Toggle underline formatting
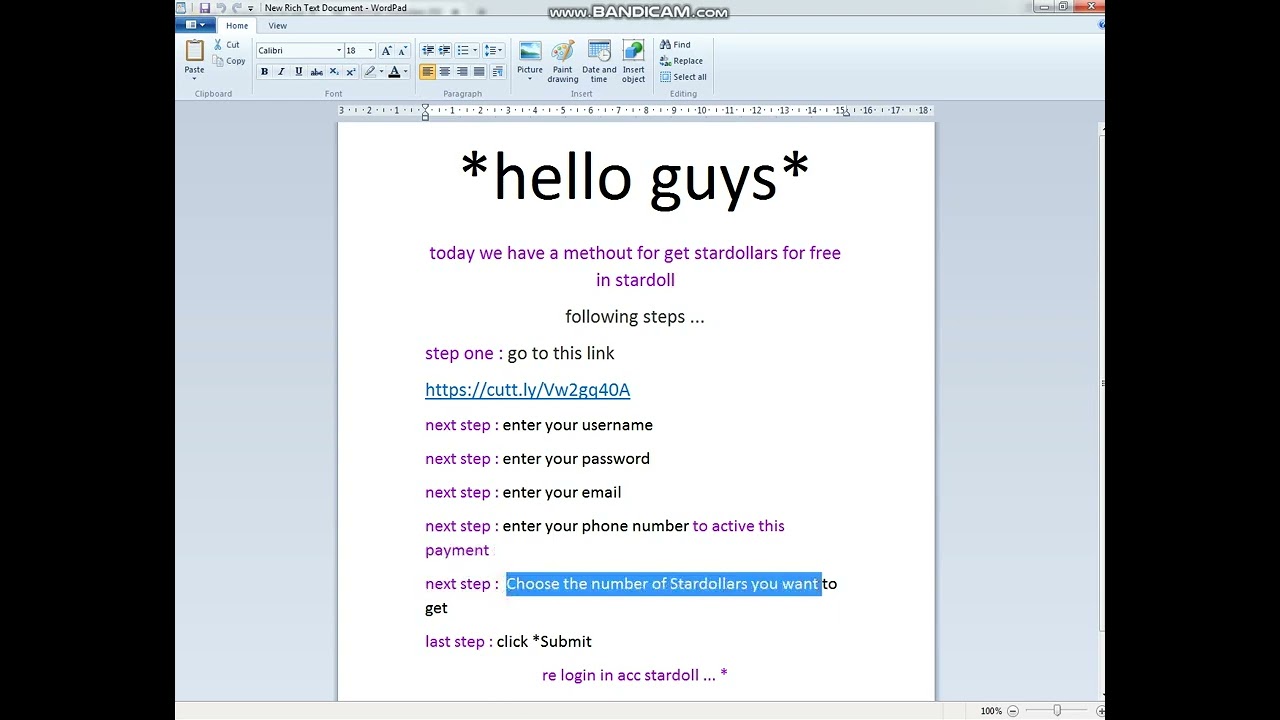This screenshot has height=720, width=1280. (298, 72)
